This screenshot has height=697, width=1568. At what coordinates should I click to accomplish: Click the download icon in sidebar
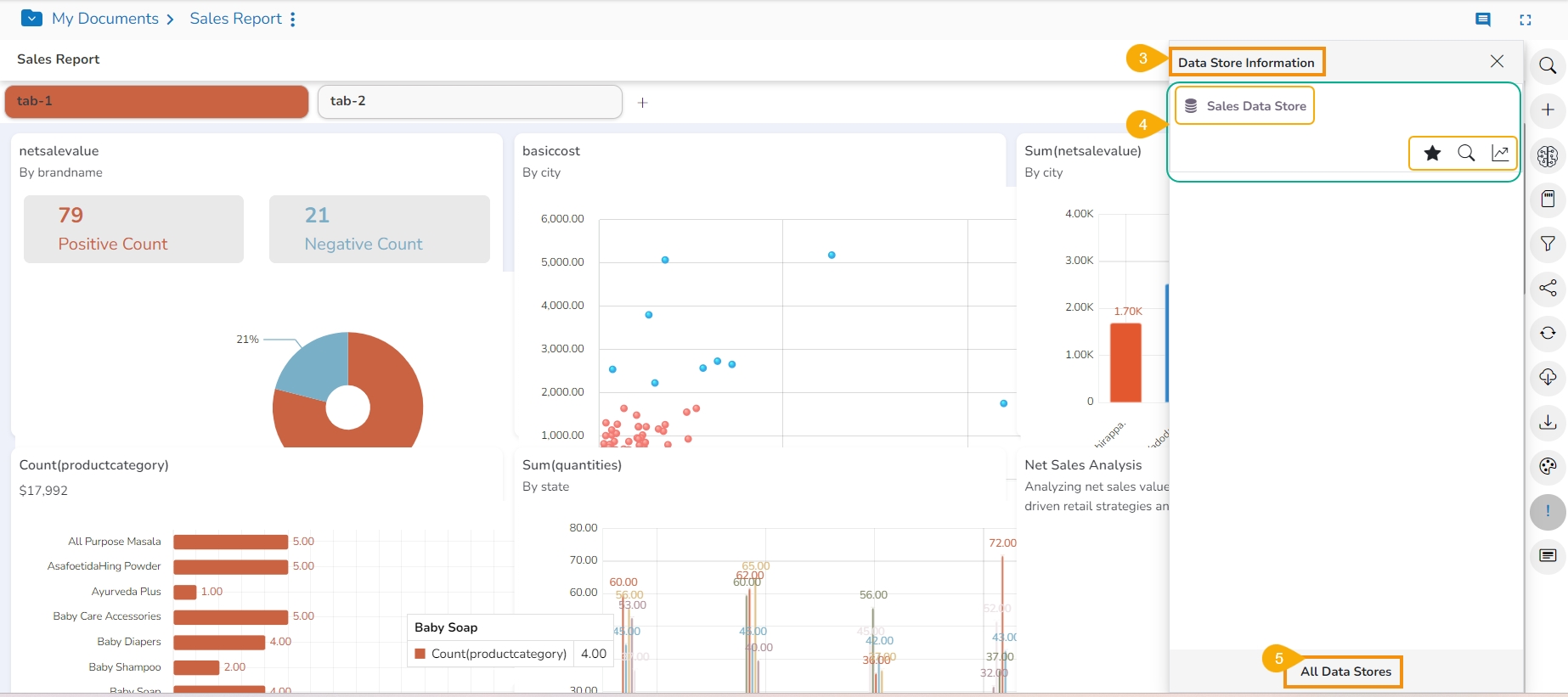(x=1548, y=422)
